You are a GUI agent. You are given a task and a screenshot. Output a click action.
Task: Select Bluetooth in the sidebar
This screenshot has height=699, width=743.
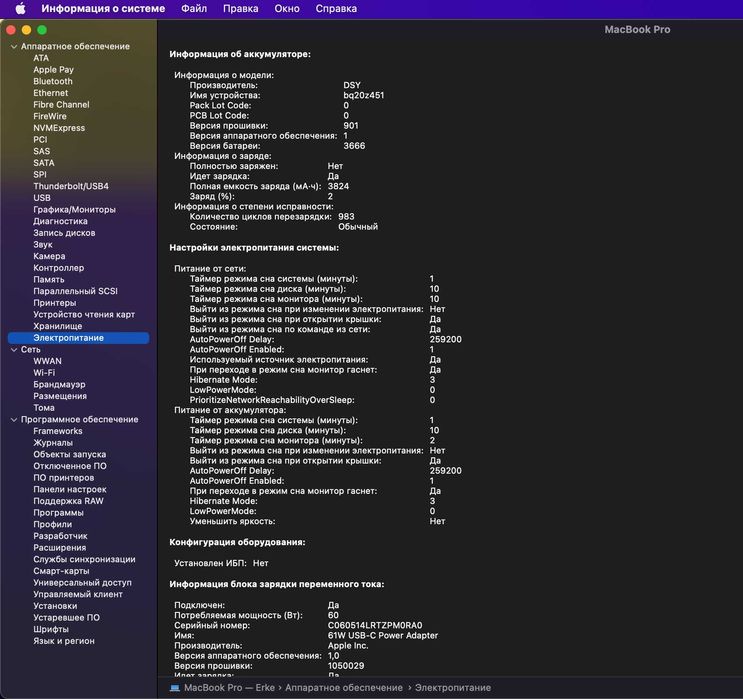coord(53,82)
